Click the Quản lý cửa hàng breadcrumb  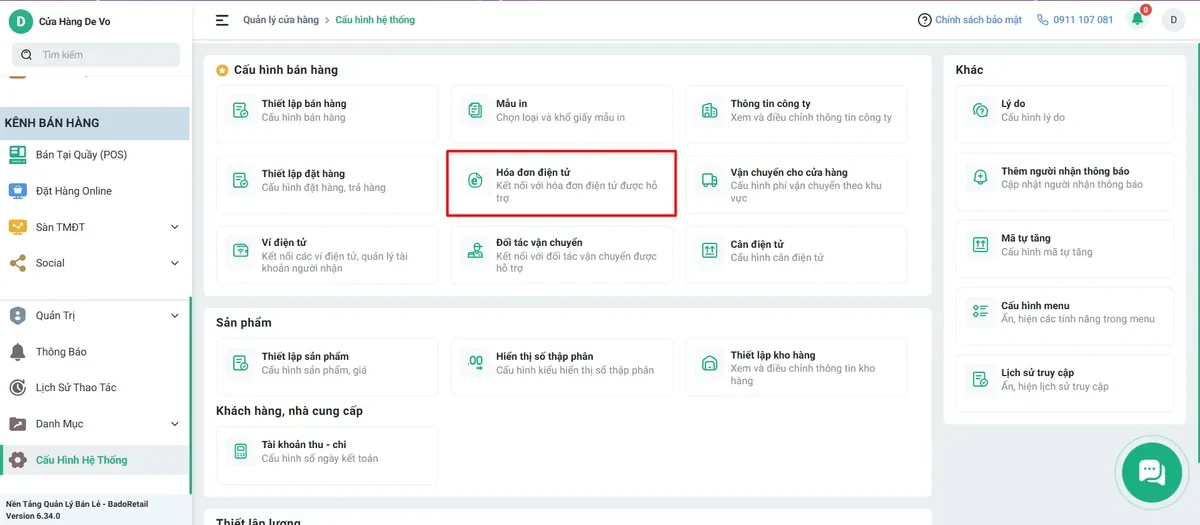pyautogui.click(x=279, y=20)
